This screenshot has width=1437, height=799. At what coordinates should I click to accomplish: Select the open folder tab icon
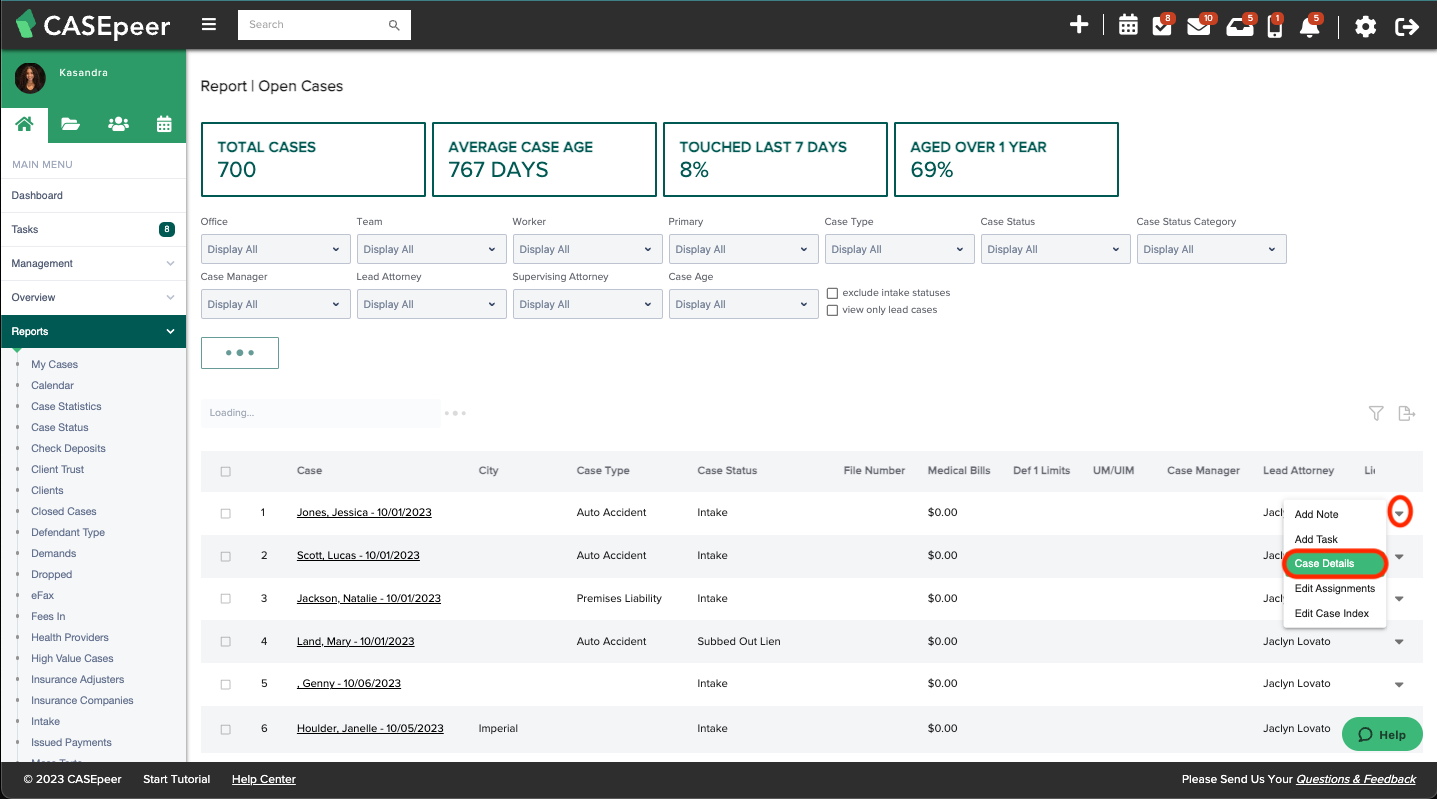[x=70, y=124]
